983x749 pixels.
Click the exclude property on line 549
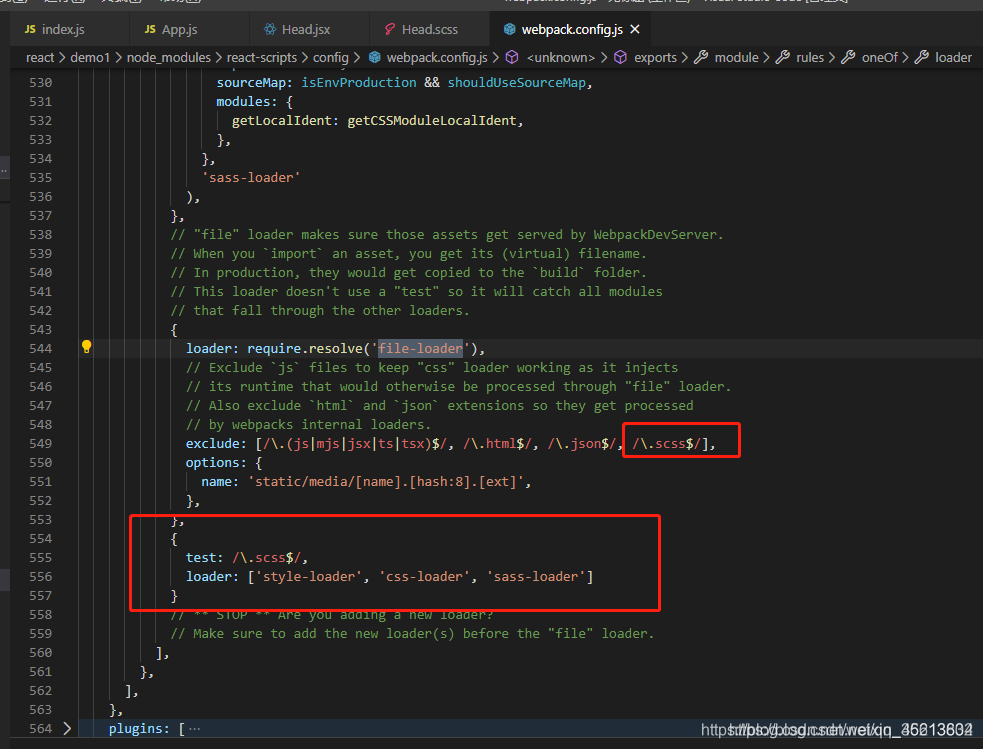click(213, 444)
